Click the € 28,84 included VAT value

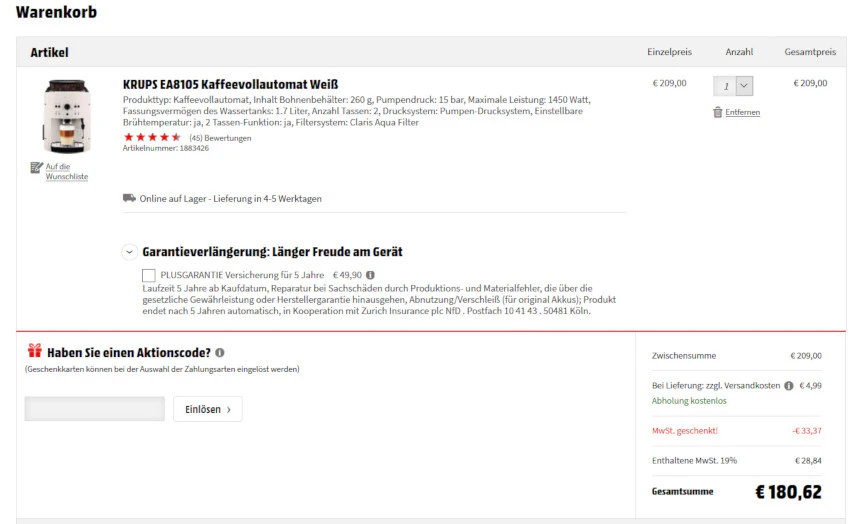pyautogui.click(x=808, y=461)
